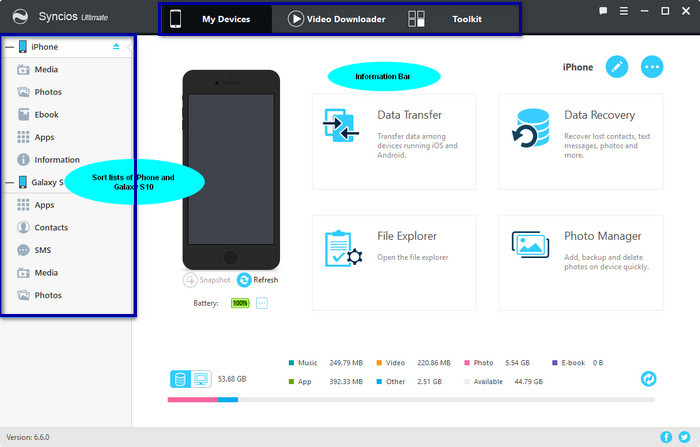Click the App color legend square

tap(292, 382)
